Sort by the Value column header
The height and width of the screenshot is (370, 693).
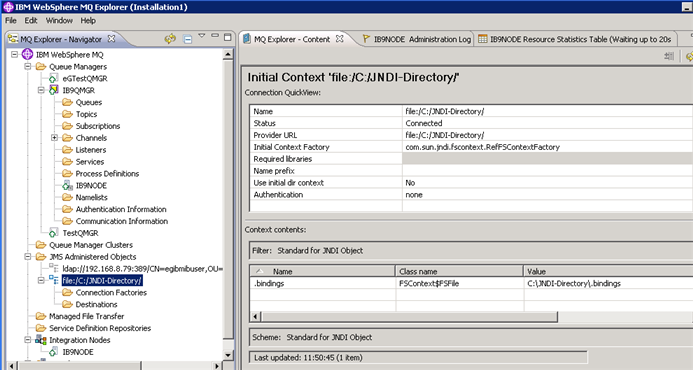(x=609, y=271)
